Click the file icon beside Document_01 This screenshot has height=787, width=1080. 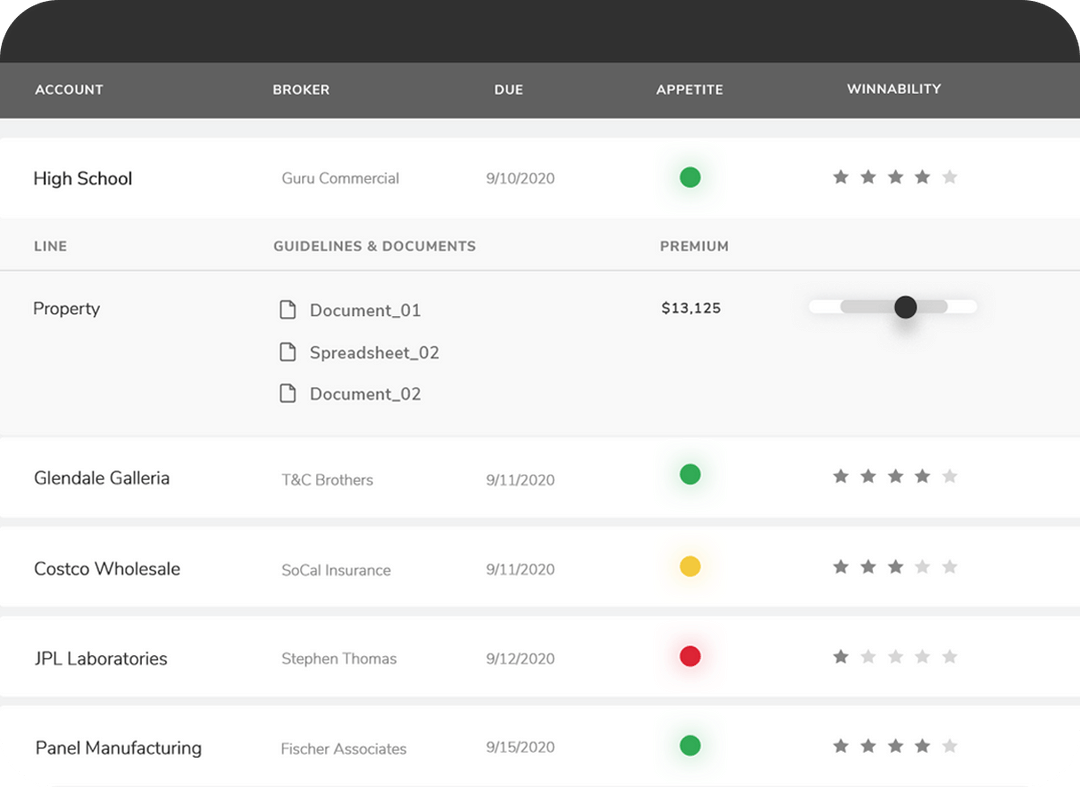click(x=288, y=310)
